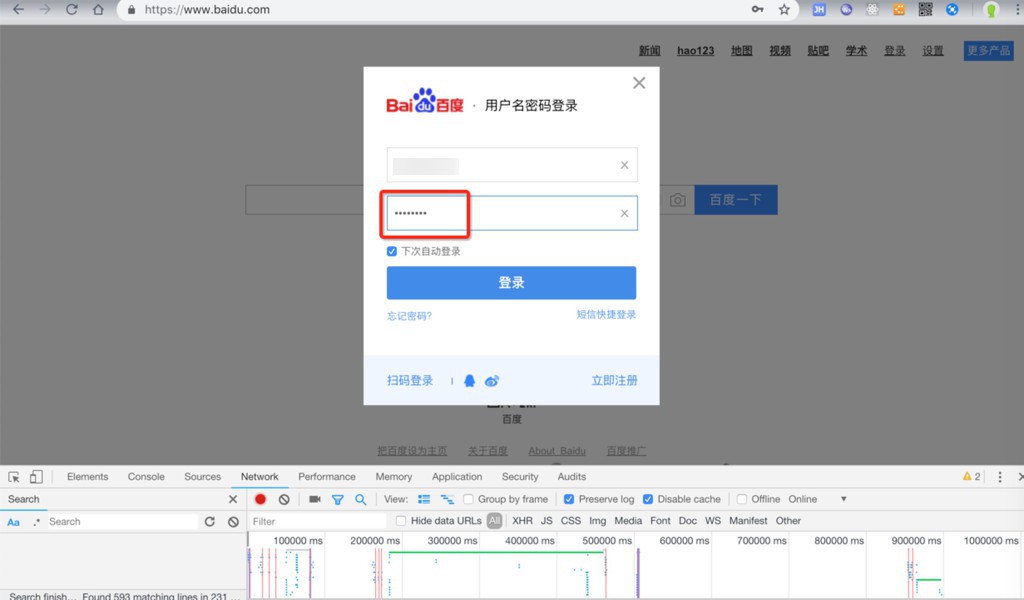1024x600 pixels.
Task: Show All request types filter
Action: tap(494, 521)
